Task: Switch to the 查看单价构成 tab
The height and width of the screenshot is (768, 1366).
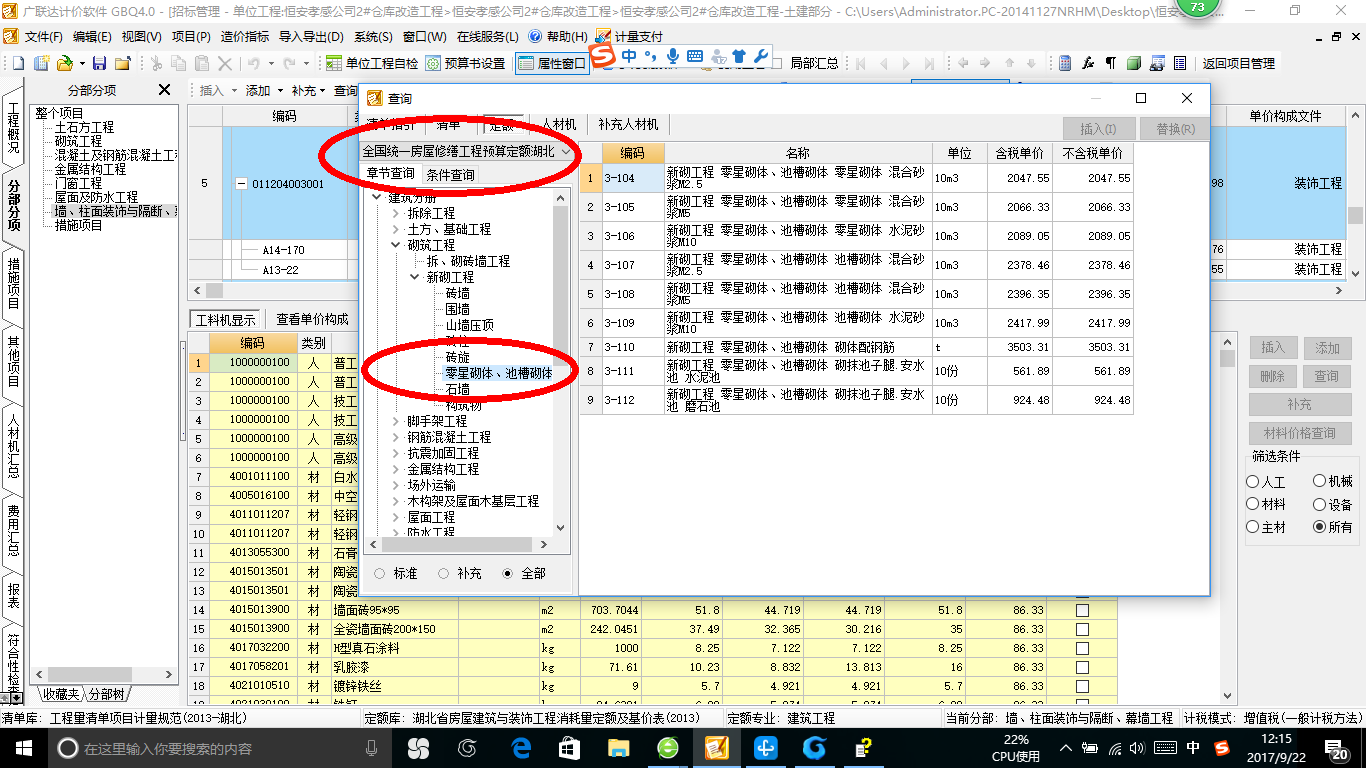Action: (x=312, y=319)
